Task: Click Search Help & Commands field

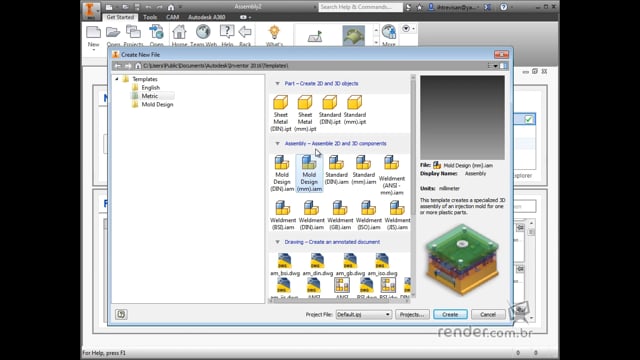Action: 360,7
